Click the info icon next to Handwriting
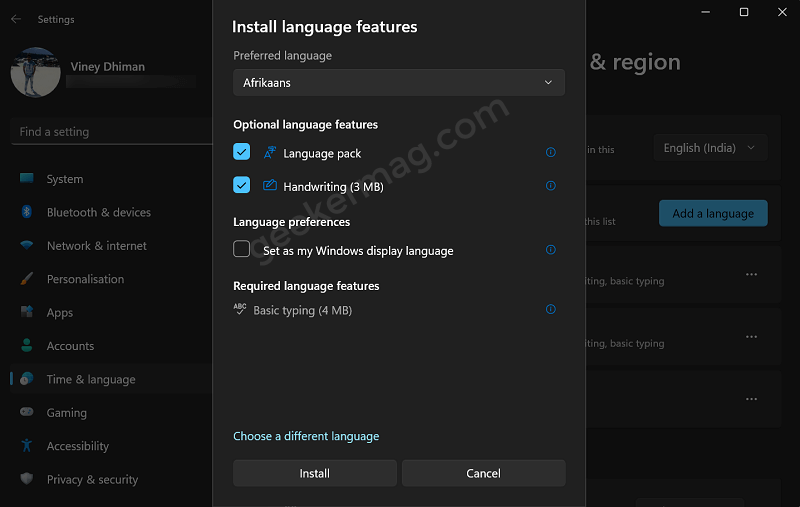 551,186
